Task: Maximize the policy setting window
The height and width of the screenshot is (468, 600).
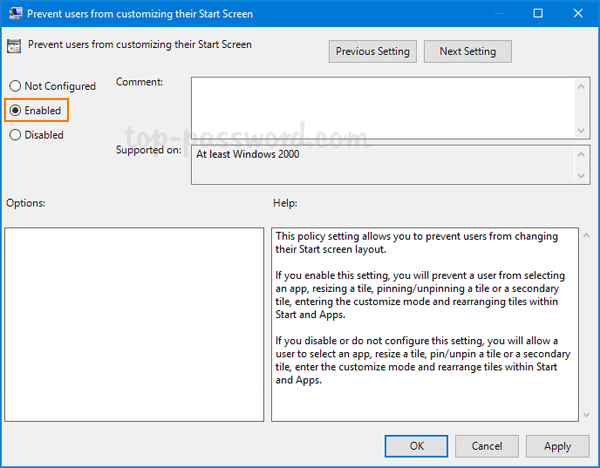Action: tap(539, 14)
